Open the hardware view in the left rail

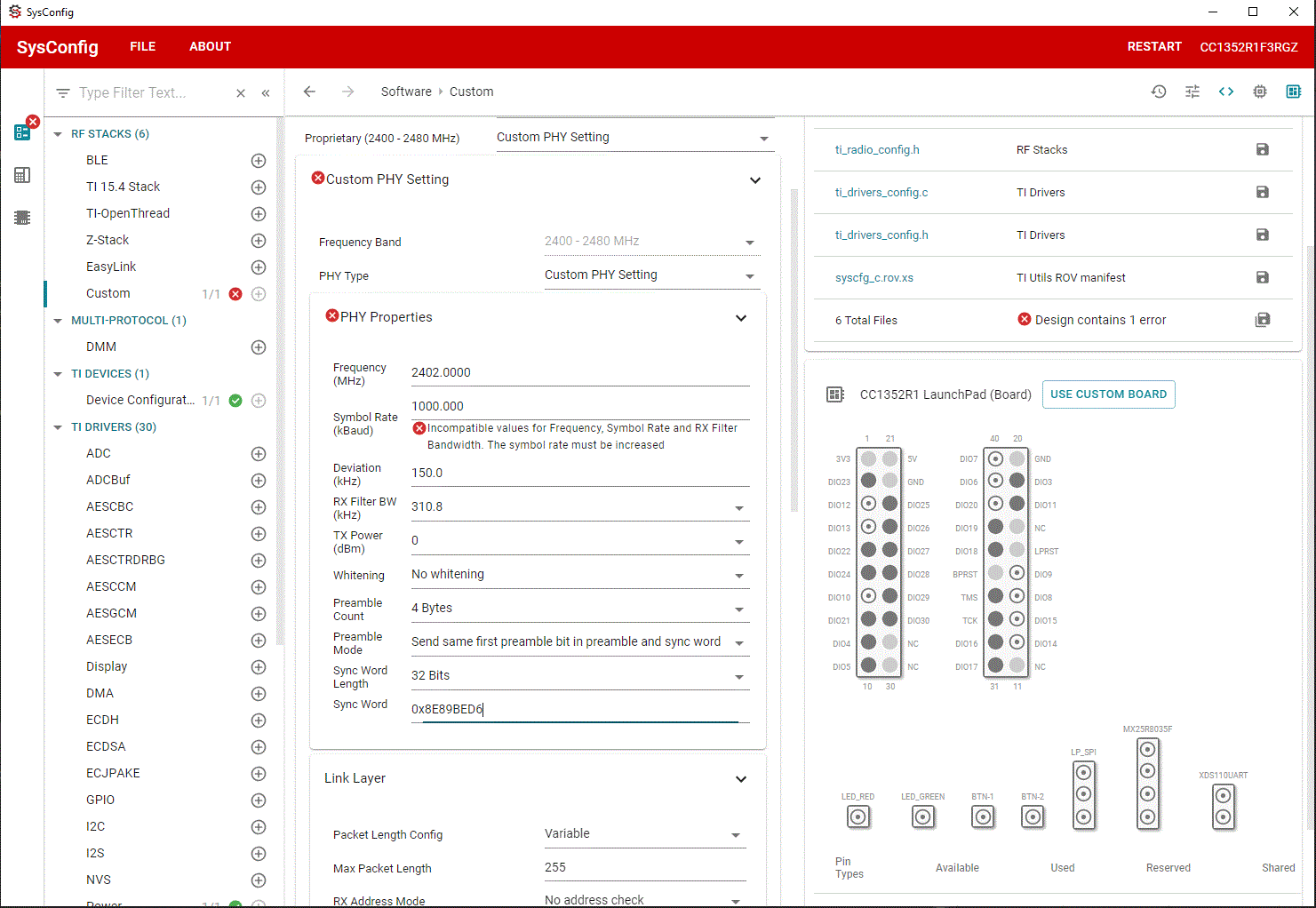[22, 175]
